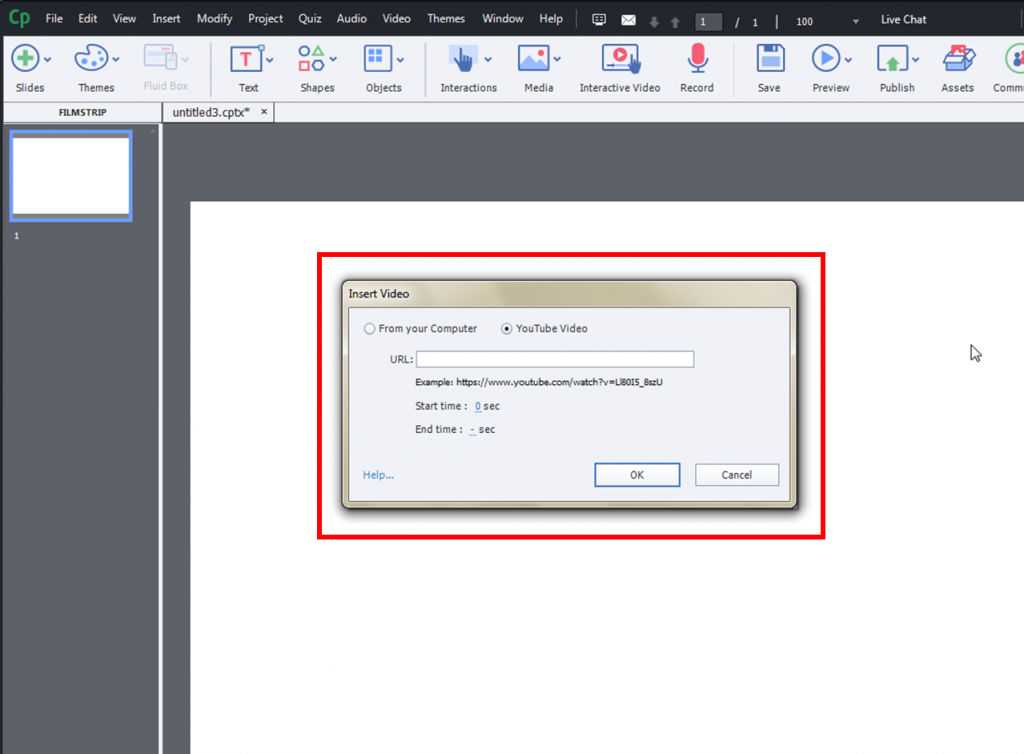The height and width of the screenshot is (754, 1024).
Task: Expand the Publish dropdown
Action: [x=916, y=58]
